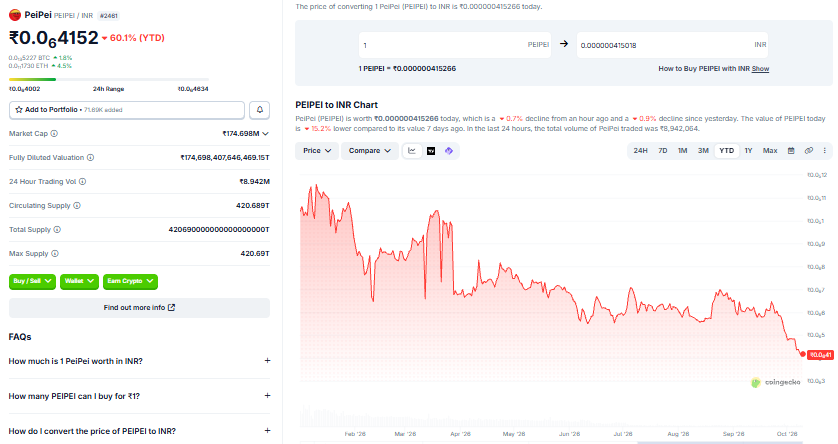This screenshot has width=838, height=444.
Task: Select the 1M chart range tab
Action: [682, 151]
